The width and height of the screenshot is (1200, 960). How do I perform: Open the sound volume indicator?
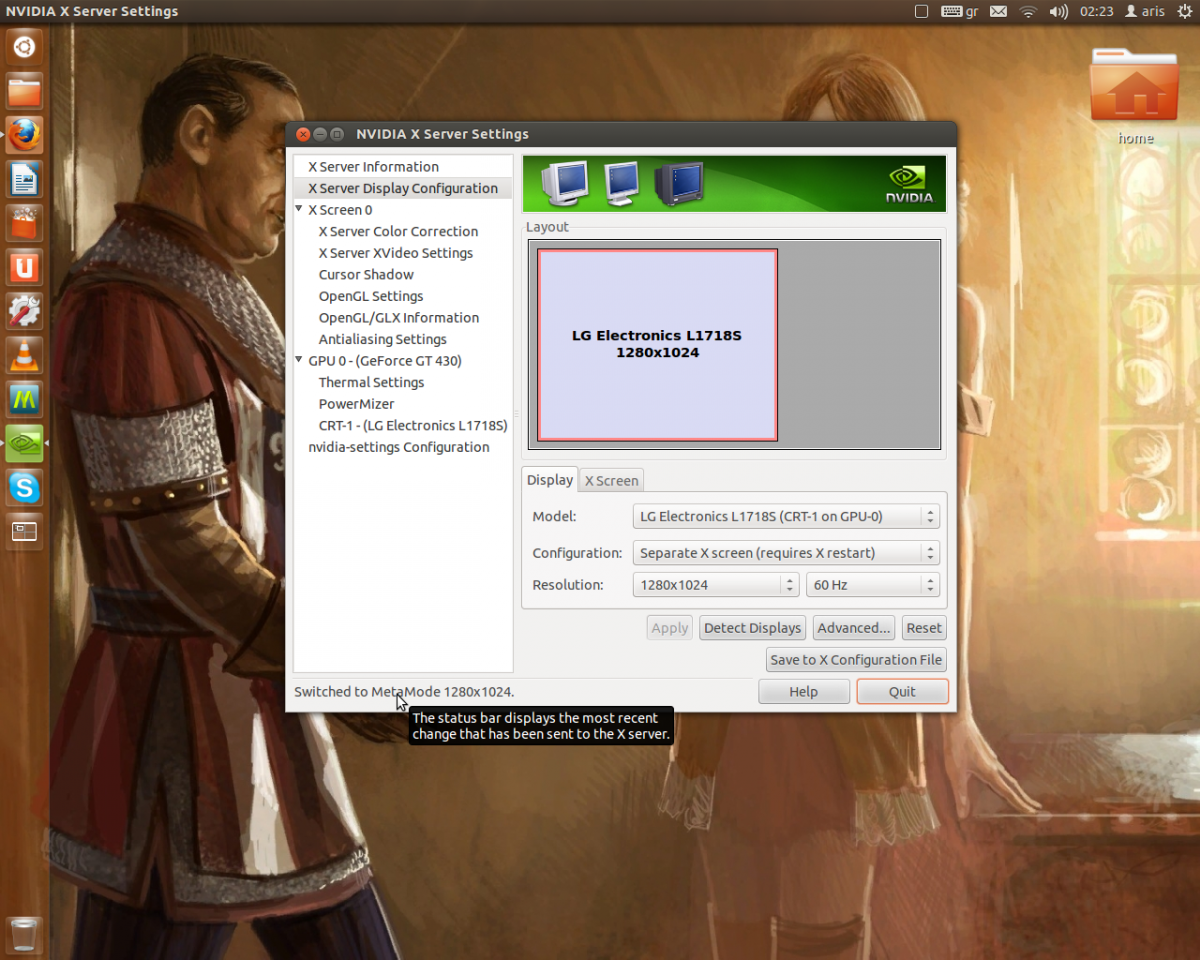click(x=1059, y=11)
